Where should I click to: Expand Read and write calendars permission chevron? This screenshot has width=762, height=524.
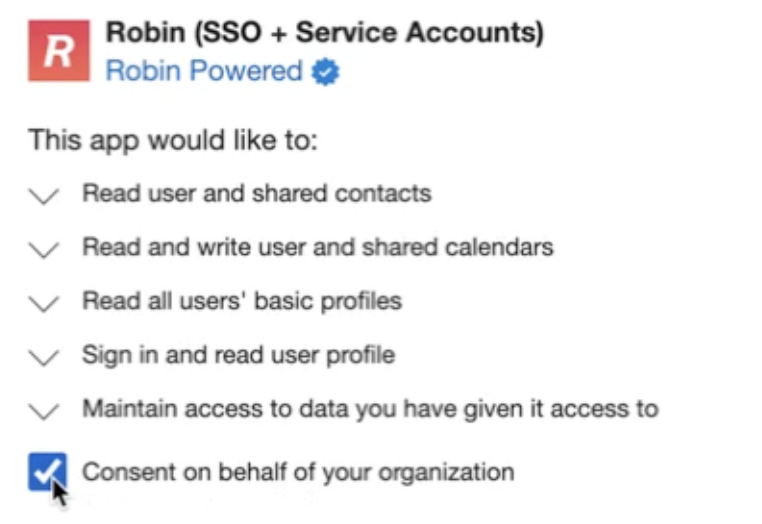click(44, 249)
